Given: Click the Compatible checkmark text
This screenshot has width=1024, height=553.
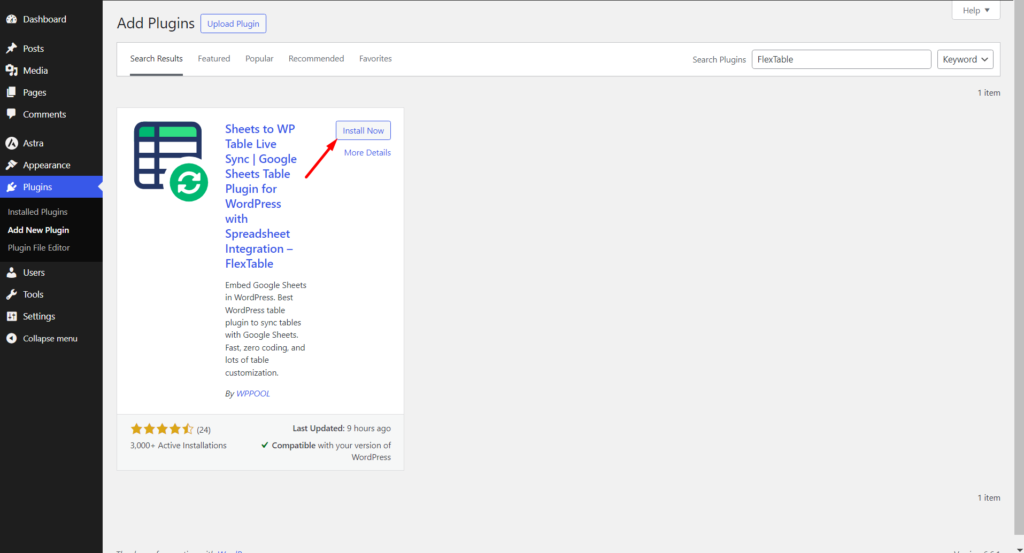Looking at the screenshot, I should click(x=326, y=451).
